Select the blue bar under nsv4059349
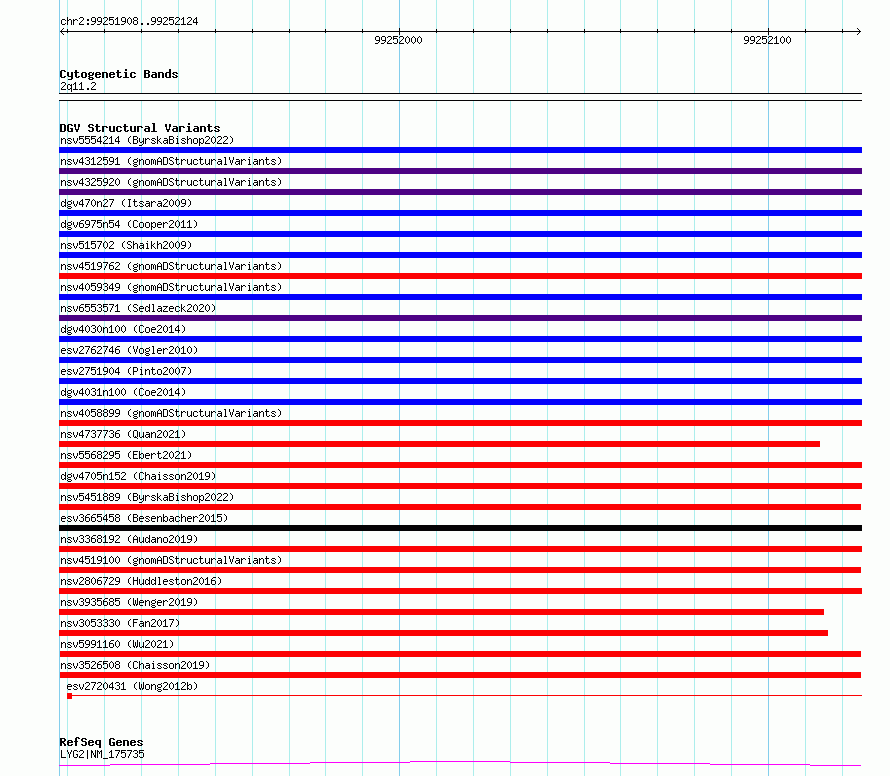 tap(460, 297)
